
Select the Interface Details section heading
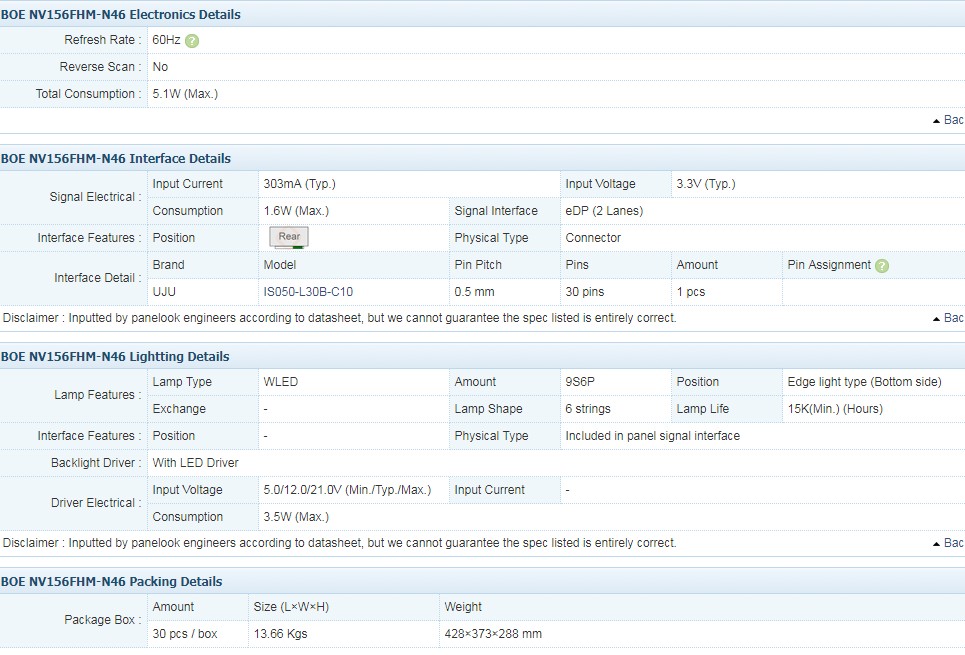116,159
